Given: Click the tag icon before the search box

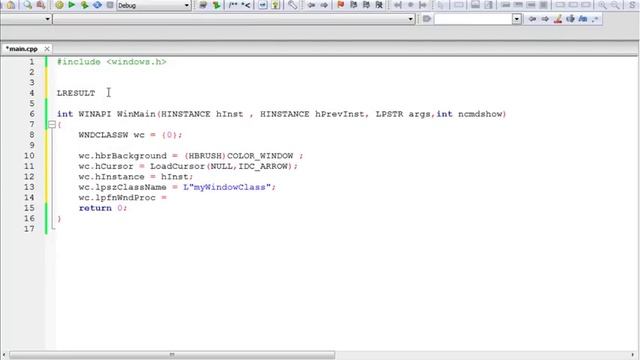Looking at the screenshot, I should (427, 19).
